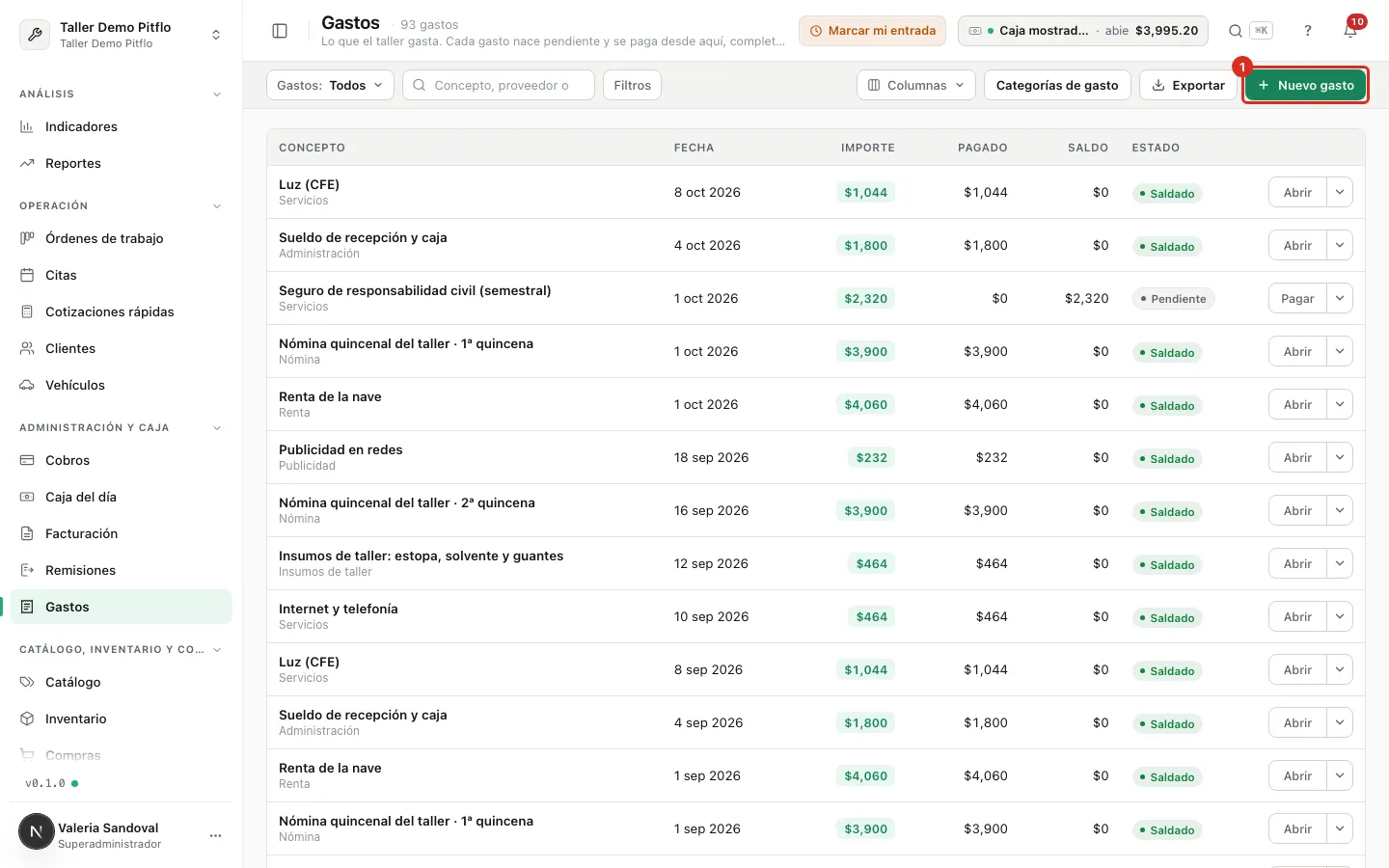Open Cotizaciones rápidas
1389x868 pixels.
pyautogui.click(x=121, y=312)
